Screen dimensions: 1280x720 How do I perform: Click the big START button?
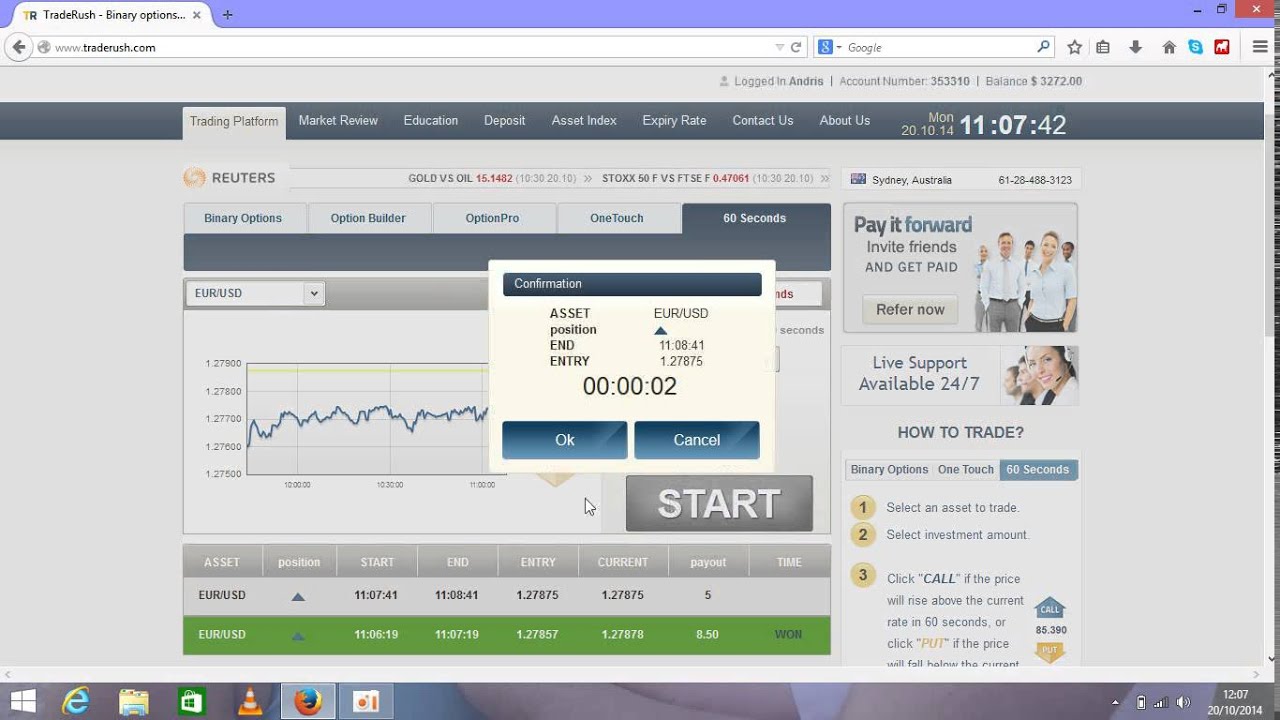(x=719, y=503)
